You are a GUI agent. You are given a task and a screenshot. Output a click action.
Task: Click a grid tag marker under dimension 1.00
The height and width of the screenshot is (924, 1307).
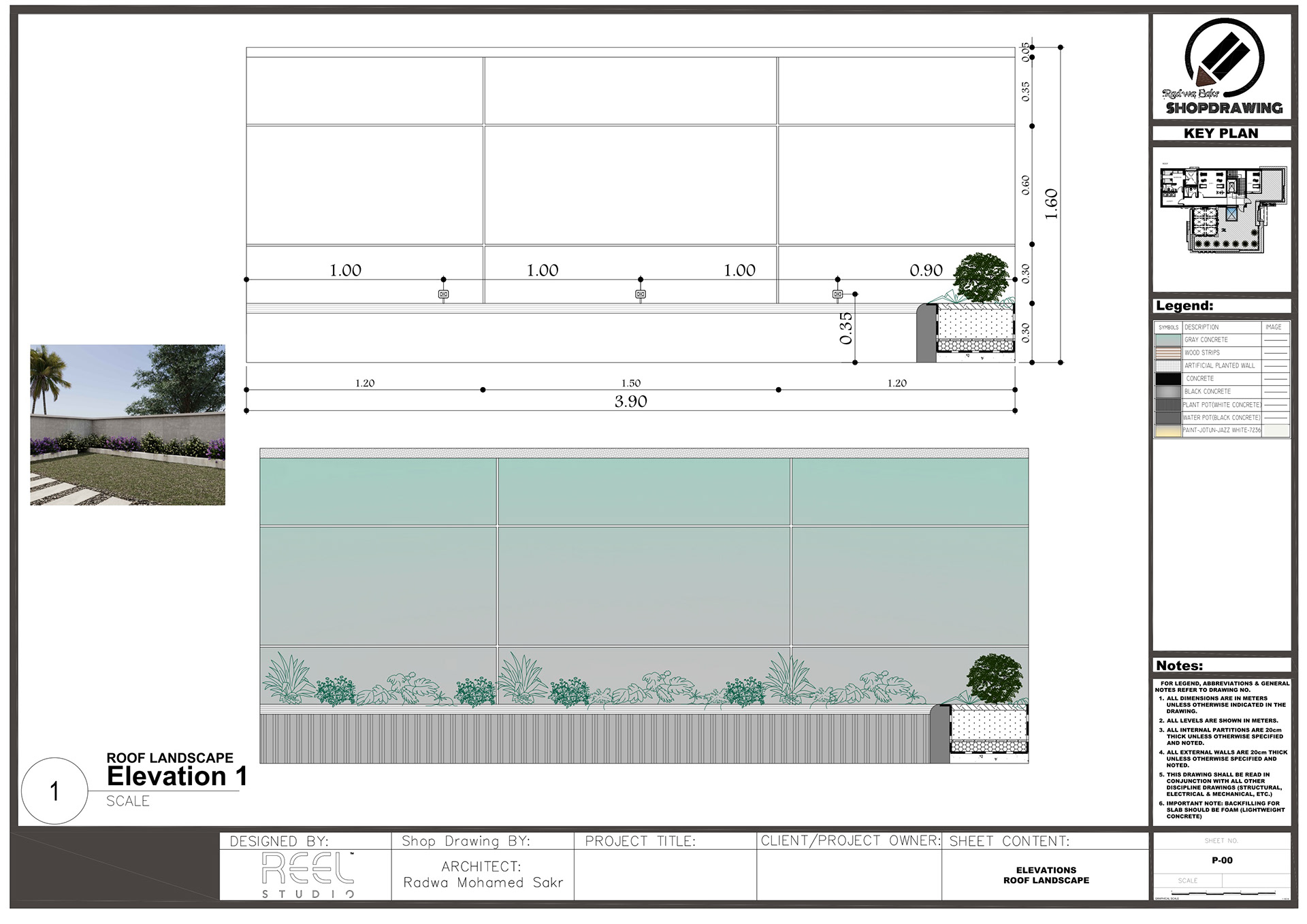tap(442, 293)
